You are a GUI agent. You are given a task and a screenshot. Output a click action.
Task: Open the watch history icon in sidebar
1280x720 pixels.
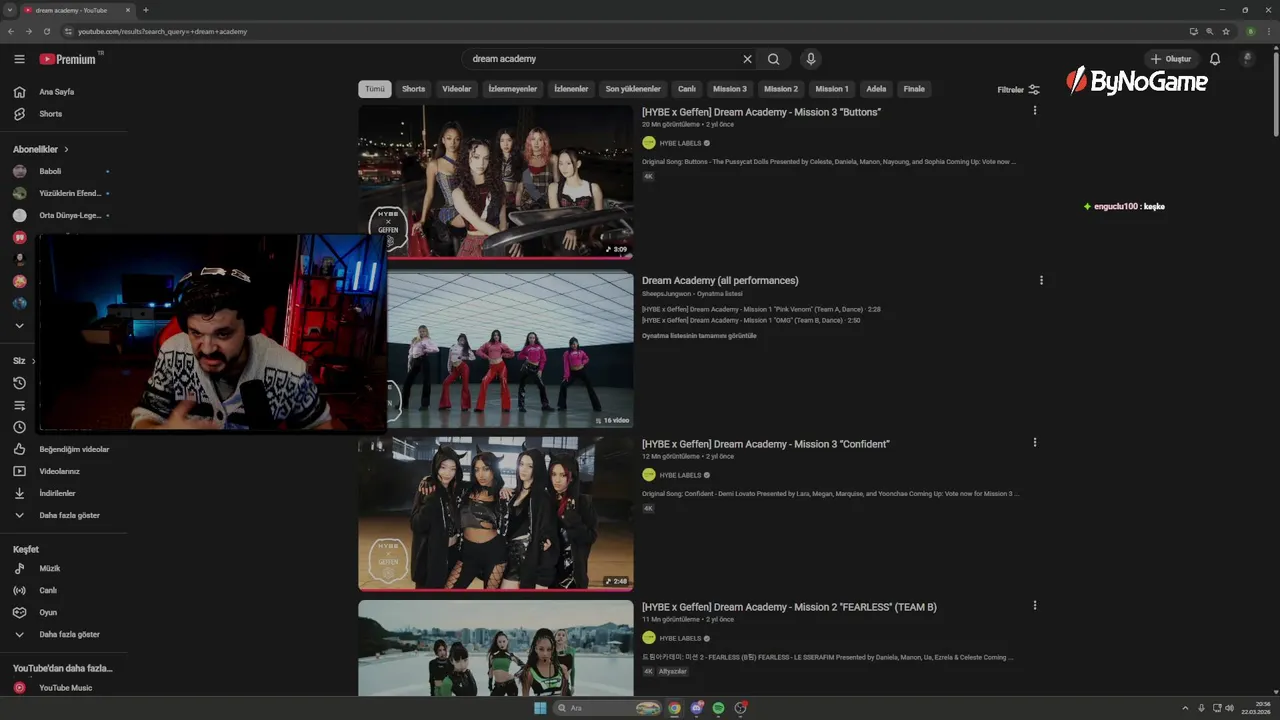(19, 383)
